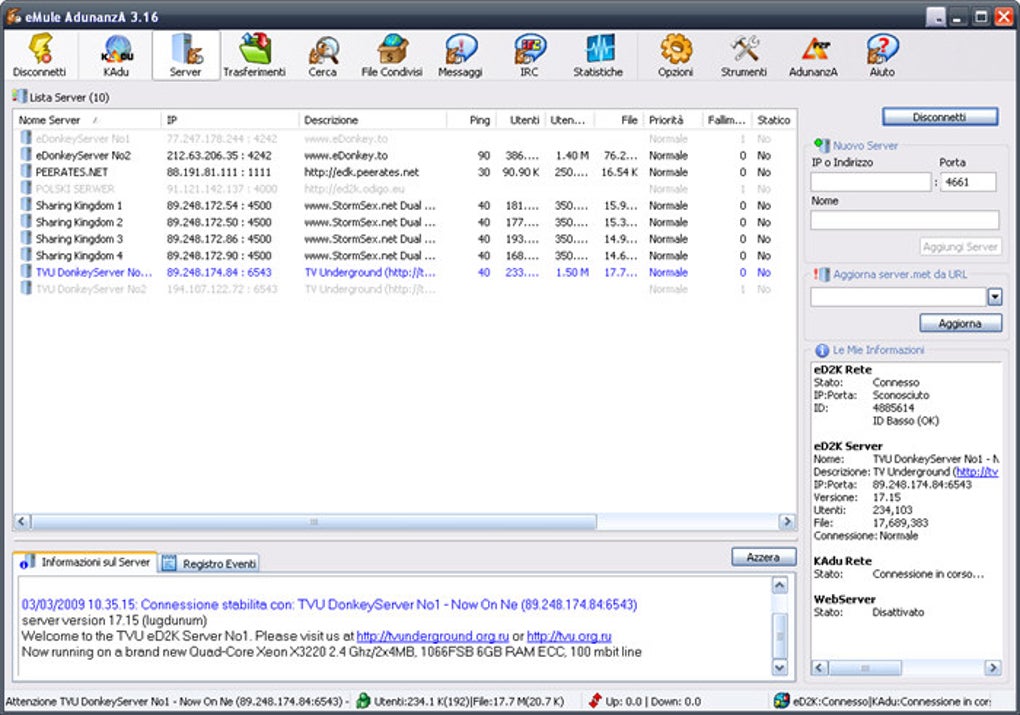Sort by the Fallim... column header

tap(727, 120)
